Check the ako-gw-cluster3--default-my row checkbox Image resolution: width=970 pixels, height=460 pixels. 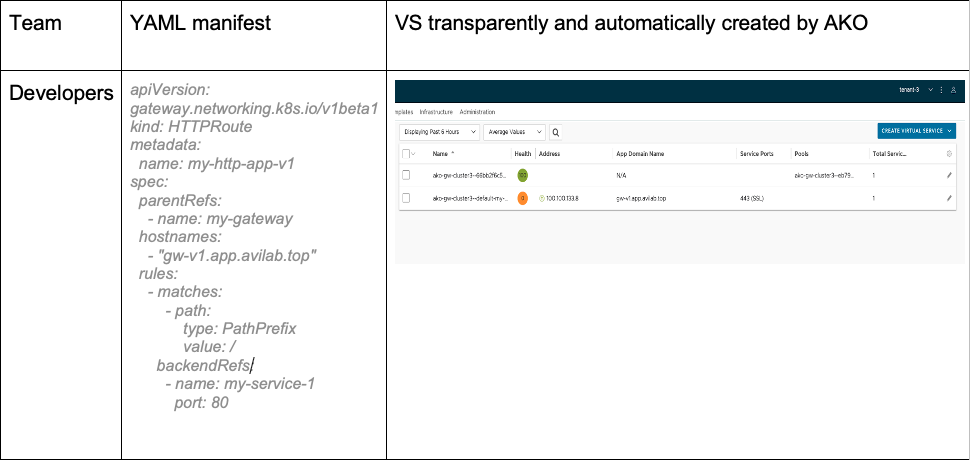[x=406, y=198]
